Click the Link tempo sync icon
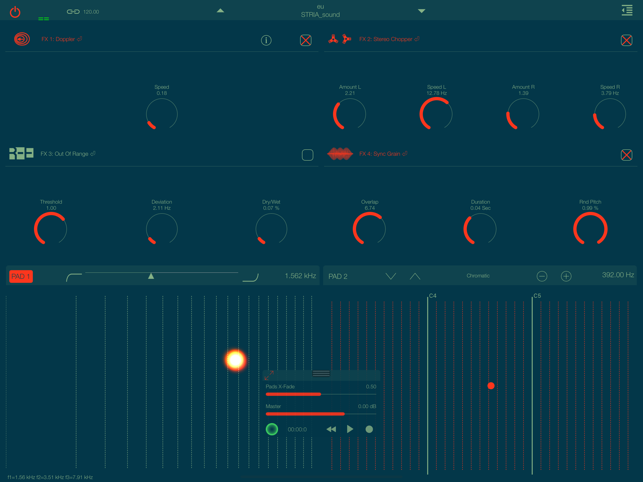Screen dimensions: 643x482 (73, 12)
